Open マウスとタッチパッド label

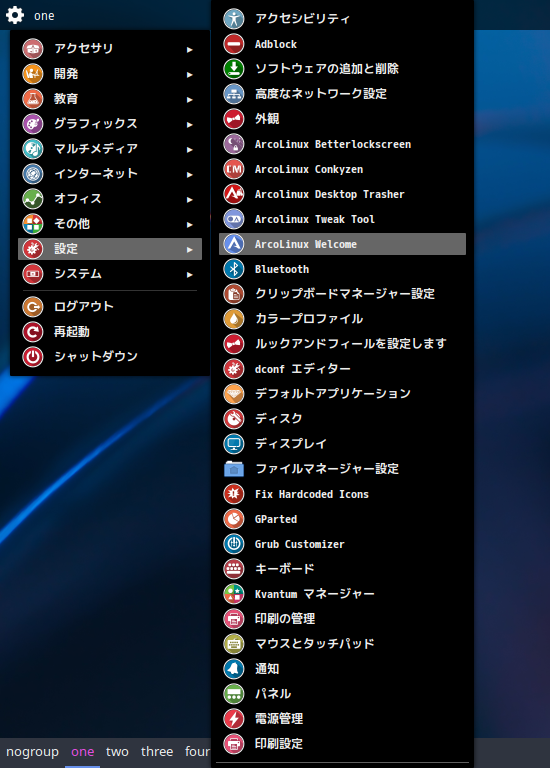click(315, 643)
